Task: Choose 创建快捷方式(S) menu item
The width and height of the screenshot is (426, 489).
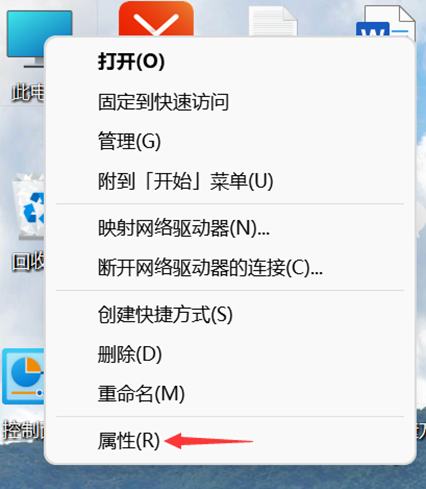Action: (230, 314)
